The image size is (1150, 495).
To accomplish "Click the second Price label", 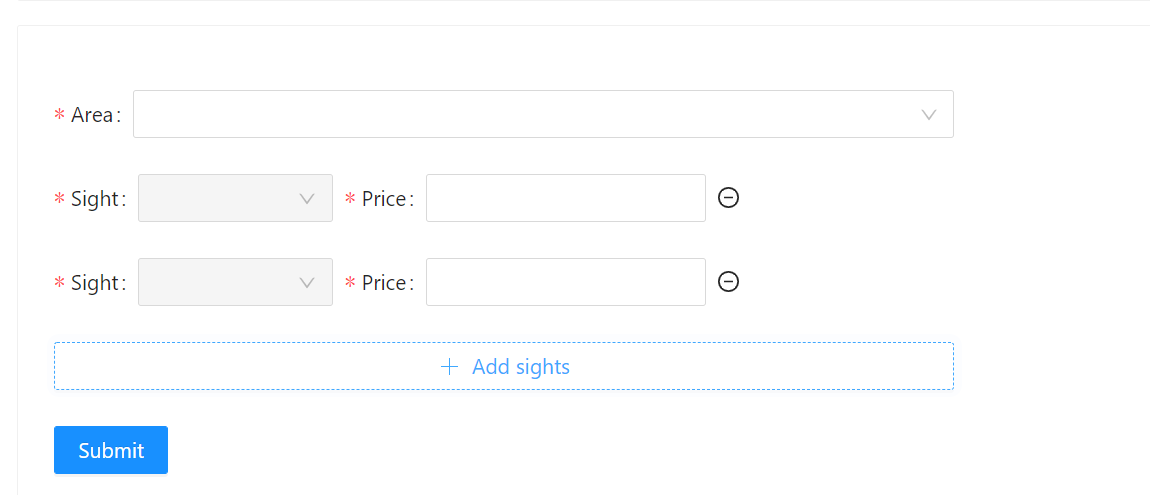I will (384, 283).
